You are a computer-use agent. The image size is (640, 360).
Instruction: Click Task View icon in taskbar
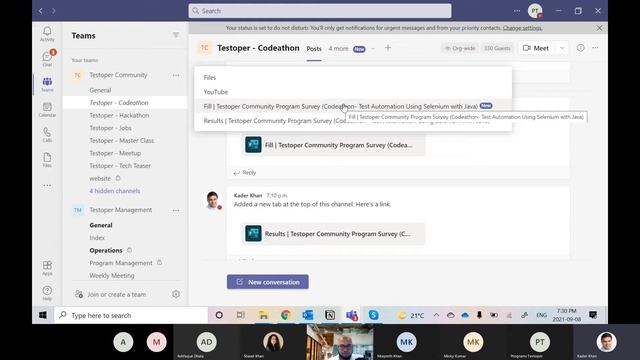tap(241, 315)
